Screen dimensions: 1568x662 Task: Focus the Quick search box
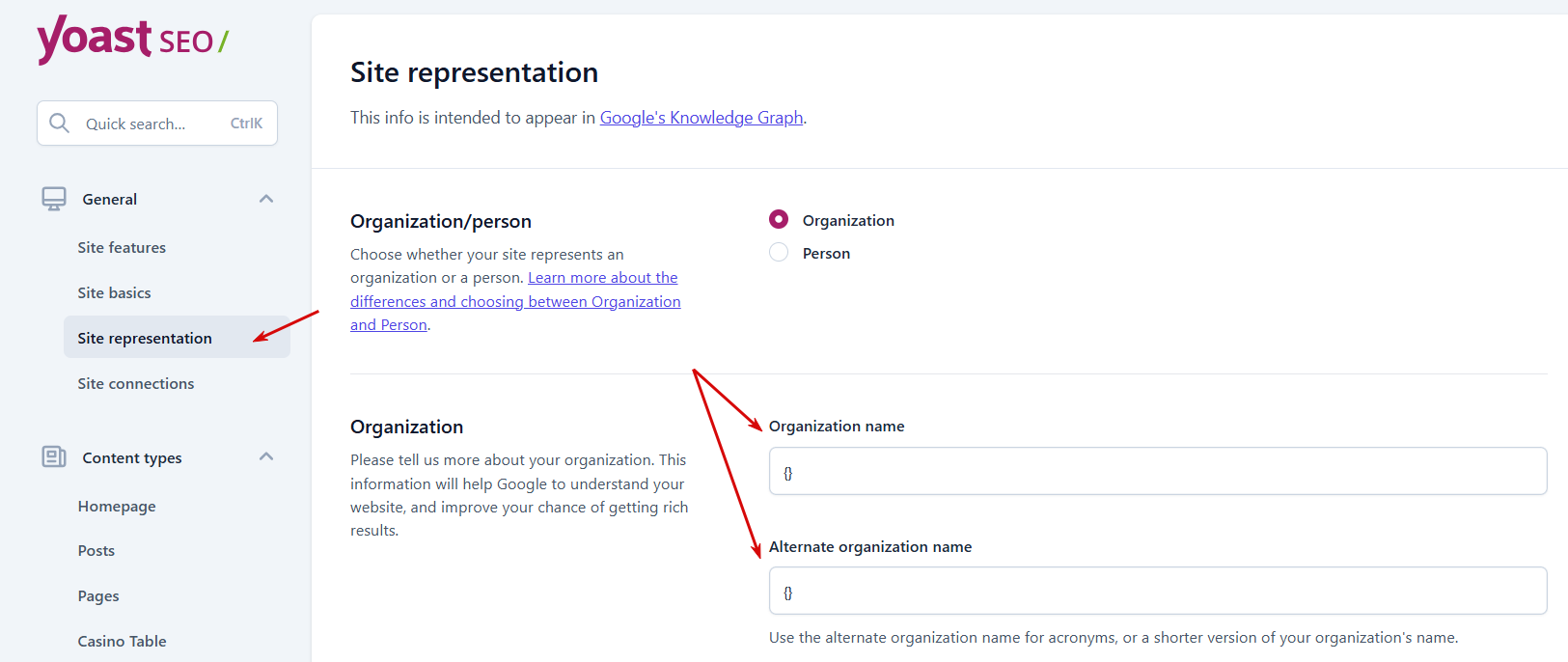tap(157, 124)
